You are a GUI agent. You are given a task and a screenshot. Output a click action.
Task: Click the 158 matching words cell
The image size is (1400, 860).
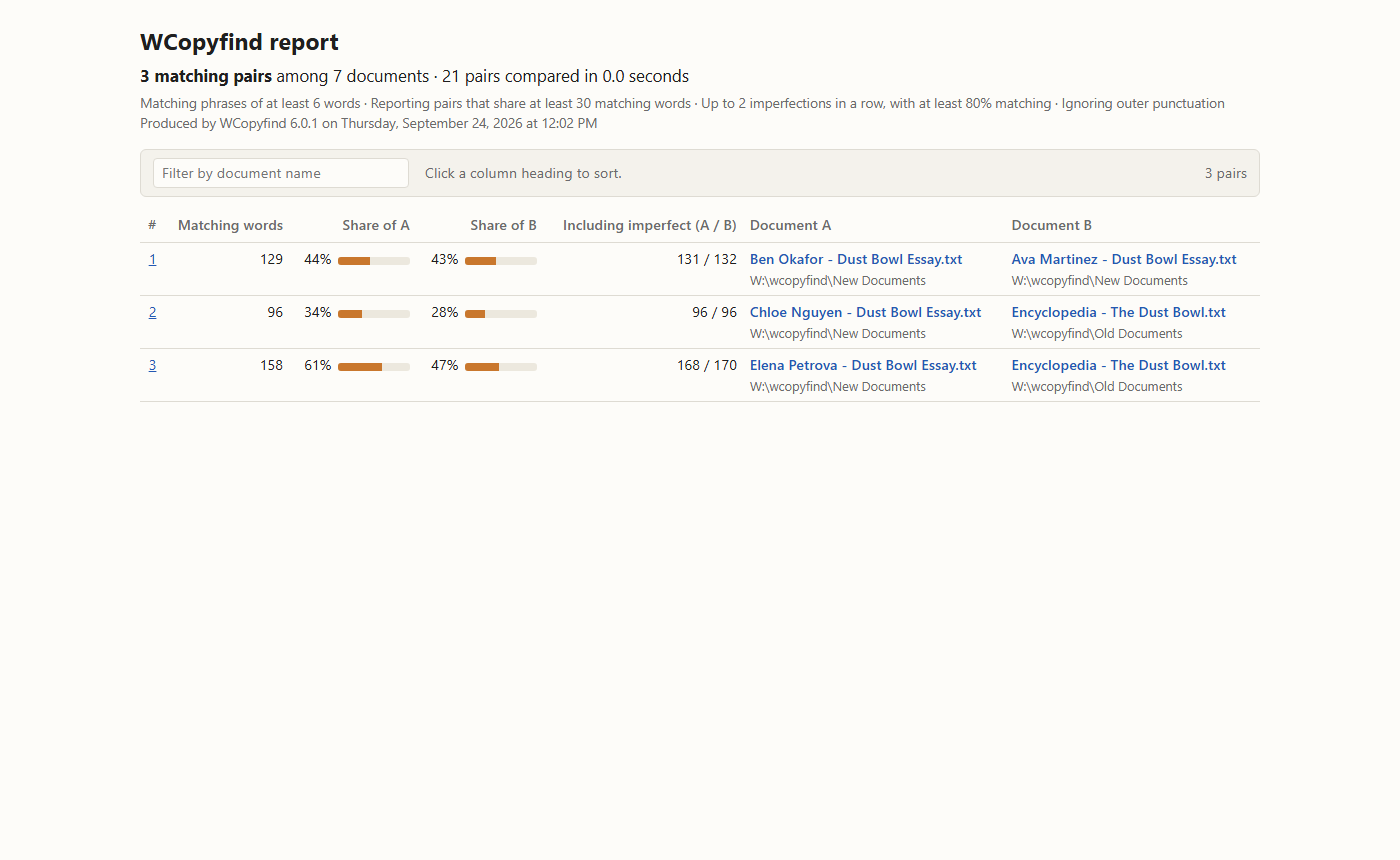tap(271, 365)
